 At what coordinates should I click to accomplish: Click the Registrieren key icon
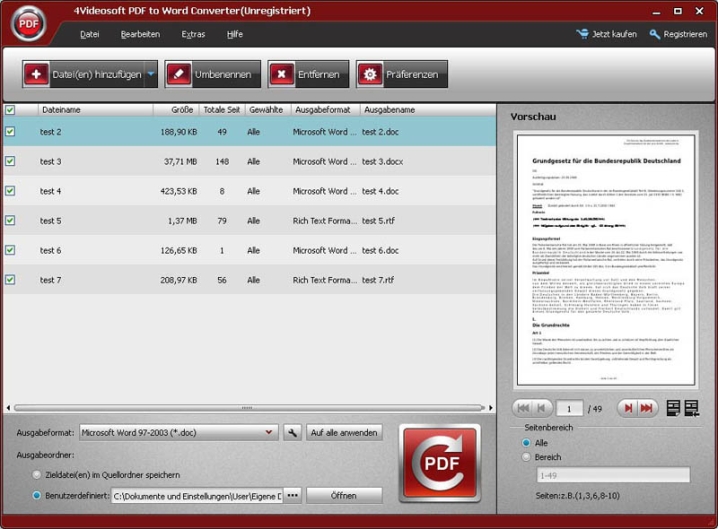click(x=655, y=34)
